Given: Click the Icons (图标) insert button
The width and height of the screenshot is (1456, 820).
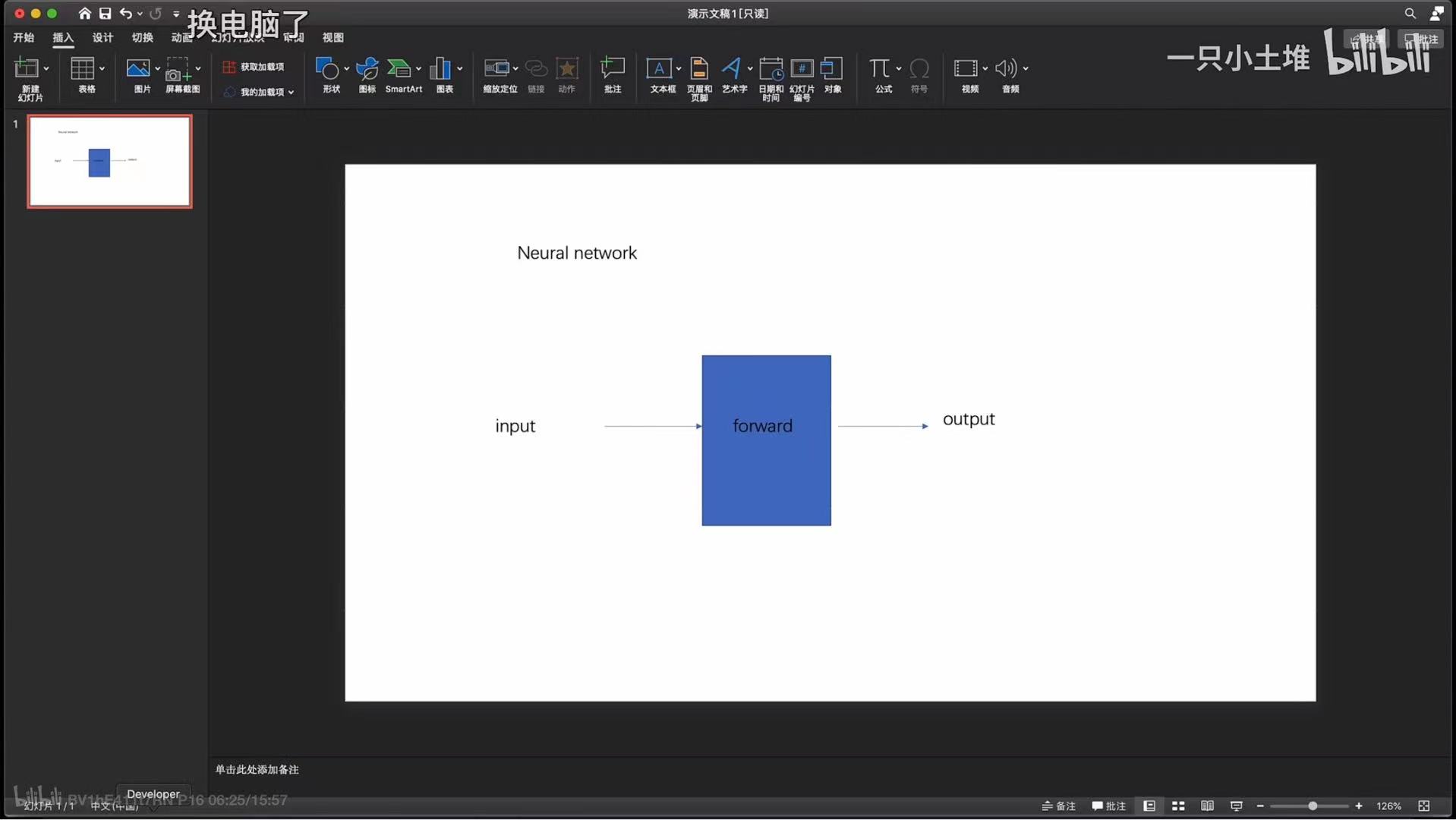Looking at the screenshot, I should tap(367, 68).
